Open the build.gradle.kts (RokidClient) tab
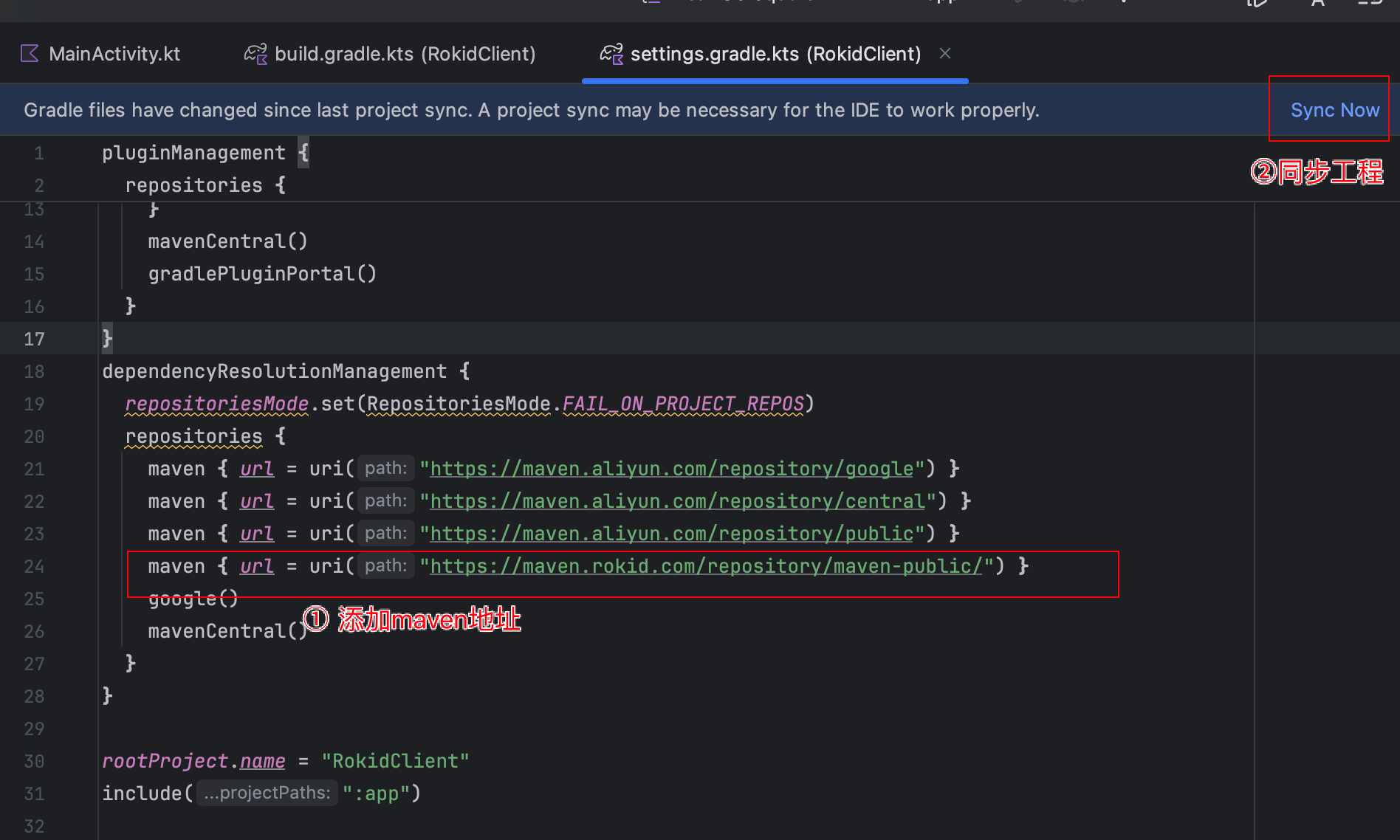The image size is (1400, 840). click(405, 54)
